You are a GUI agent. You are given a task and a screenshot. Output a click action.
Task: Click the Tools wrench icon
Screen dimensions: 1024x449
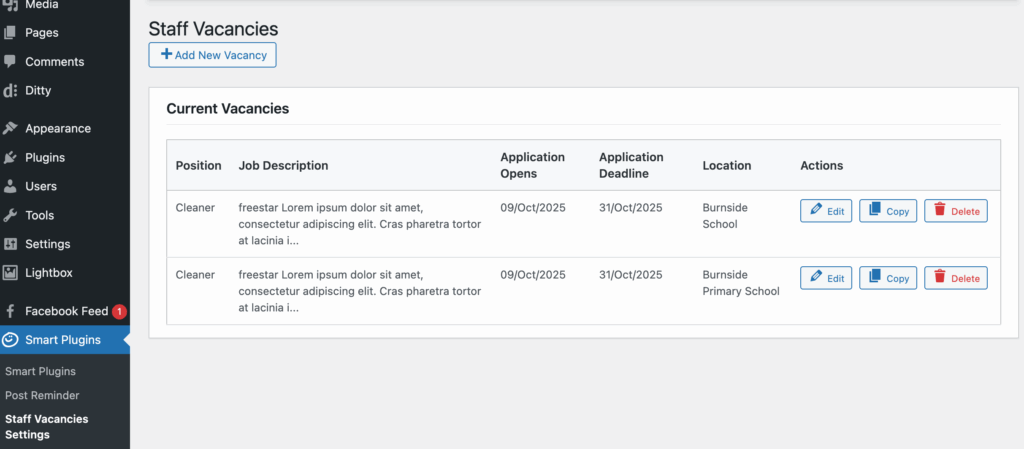pyautogui.click(x=10, y=216)
